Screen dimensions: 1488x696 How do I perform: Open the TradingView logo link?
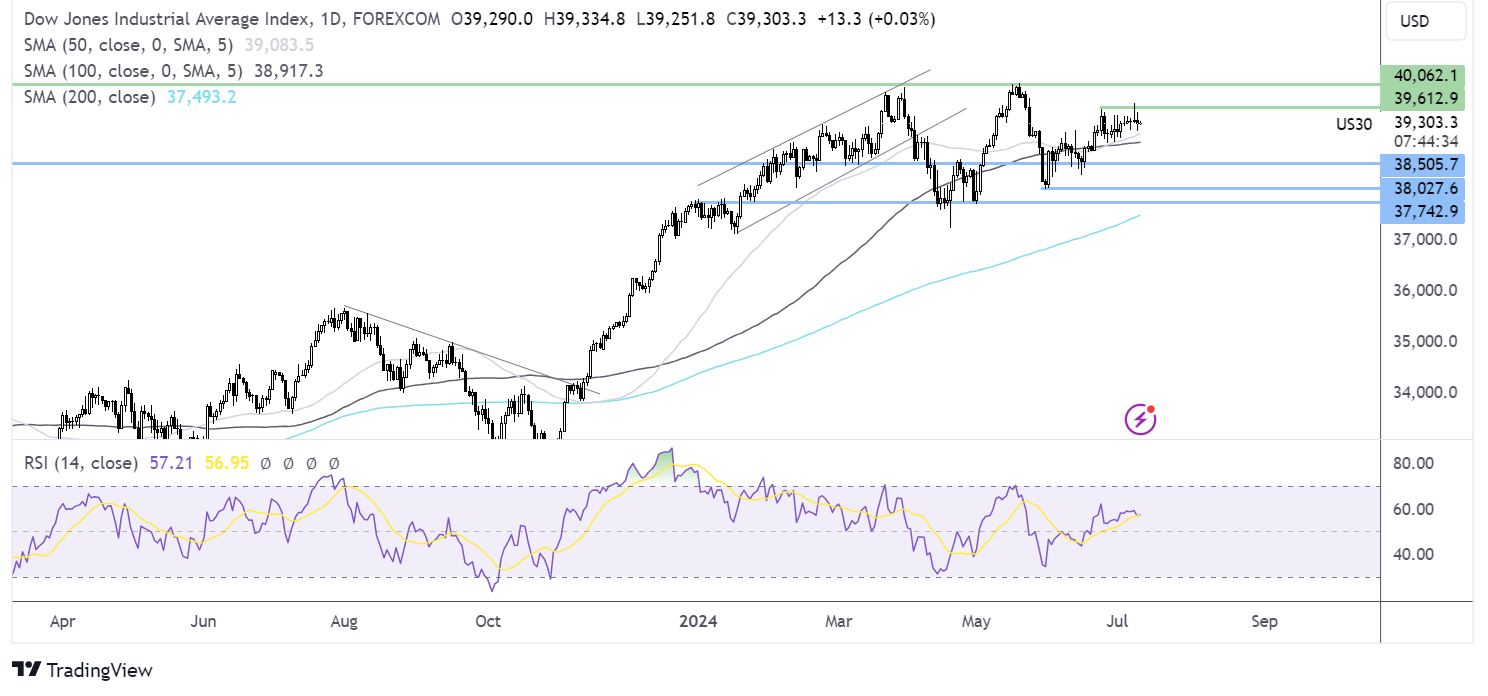coord(82,670)
